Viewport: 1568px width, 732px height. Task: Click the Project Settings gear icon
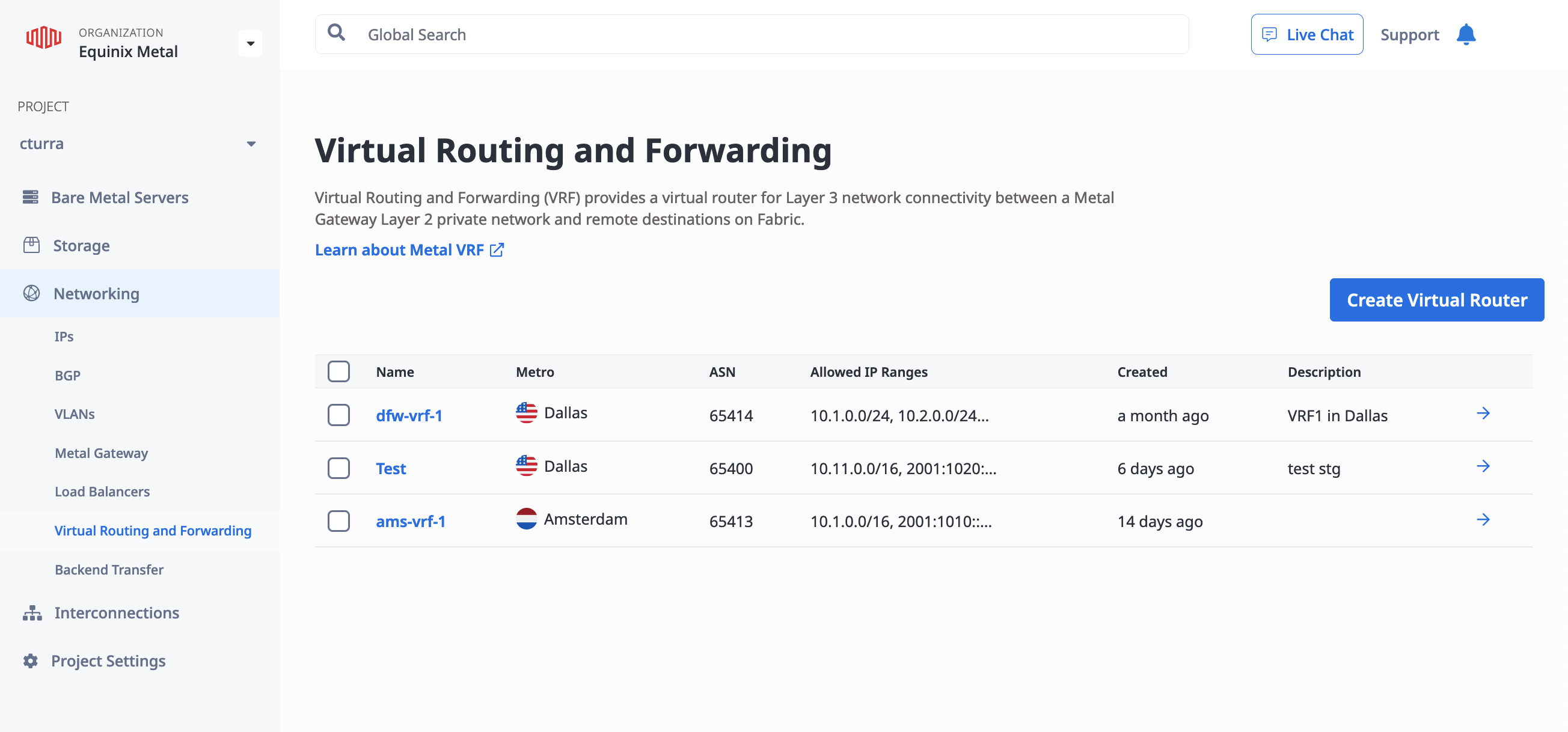[x=31, y=661]
